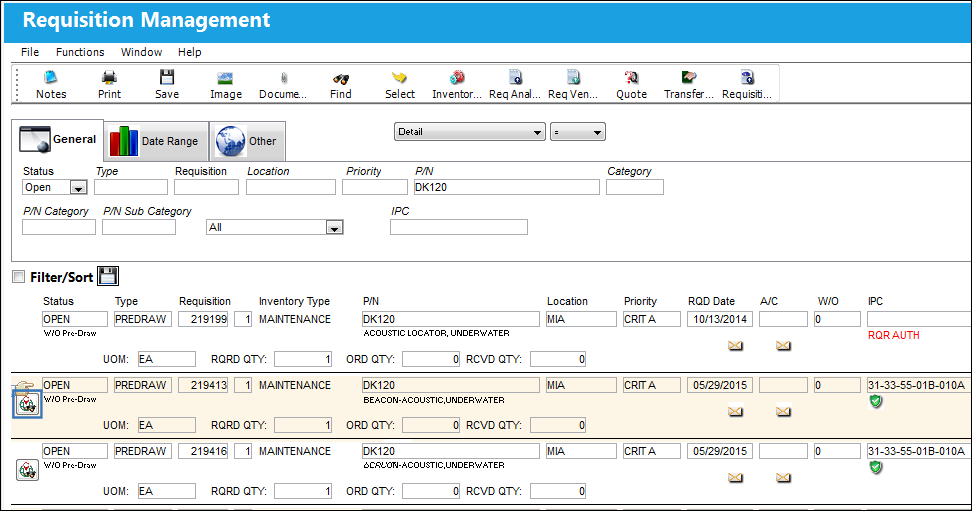Click the IPC filter field
972x511 pixels.
459,227
